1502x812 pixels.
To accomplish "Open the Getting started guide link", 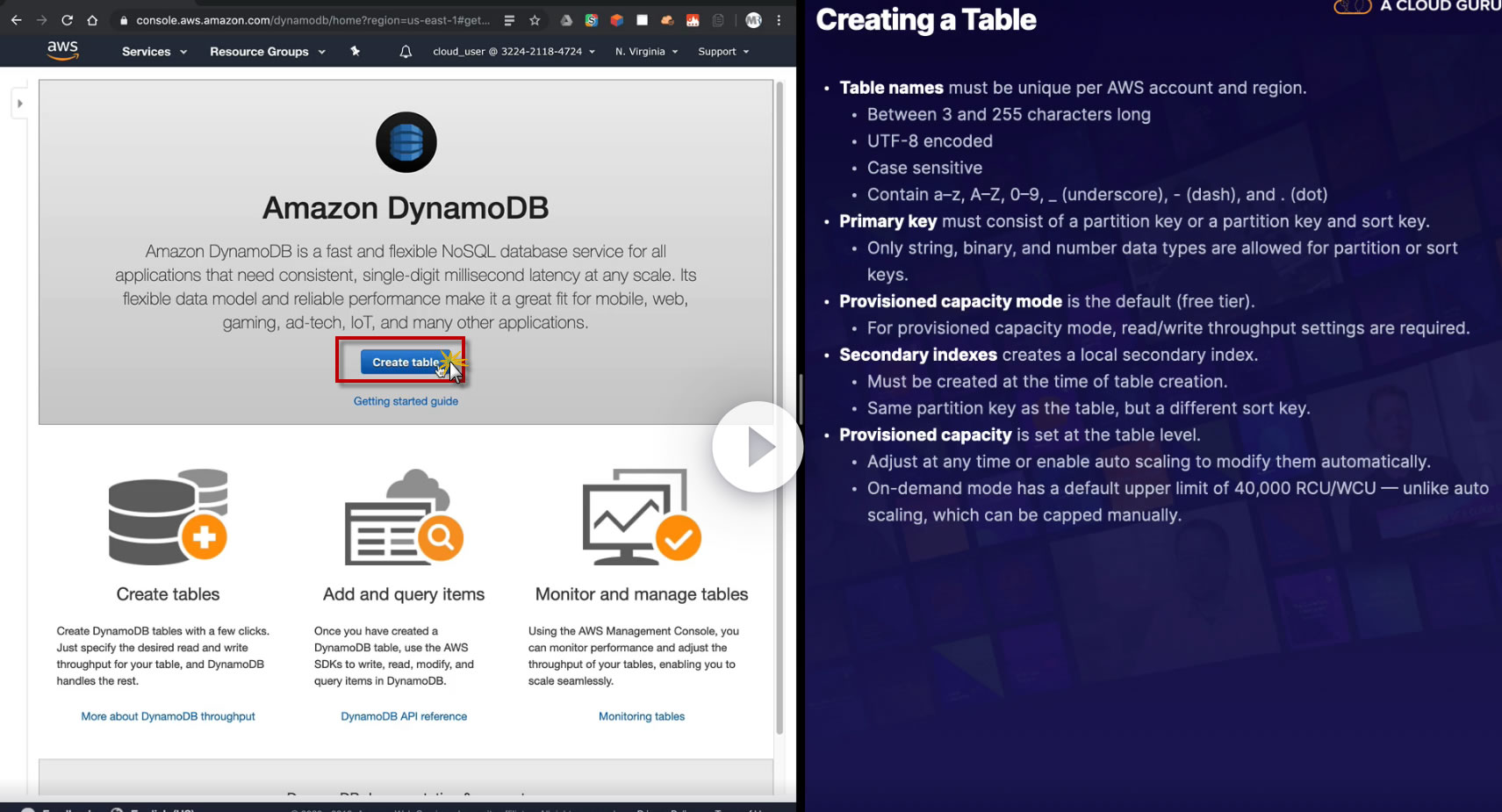I will click(x=406, y=401).
